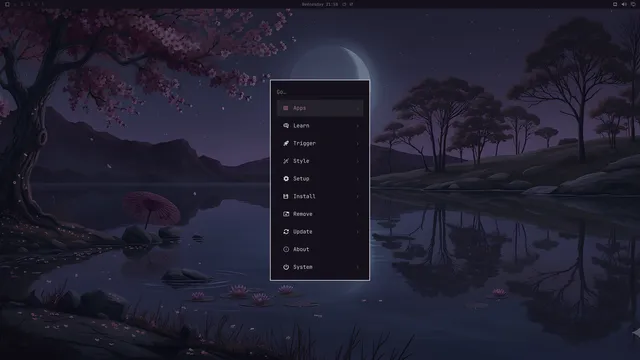Expand the System submenu chevron
Image resolution: width=640 pixels, height=360 pixels.
pyautogui.click(x=358, y=267)
